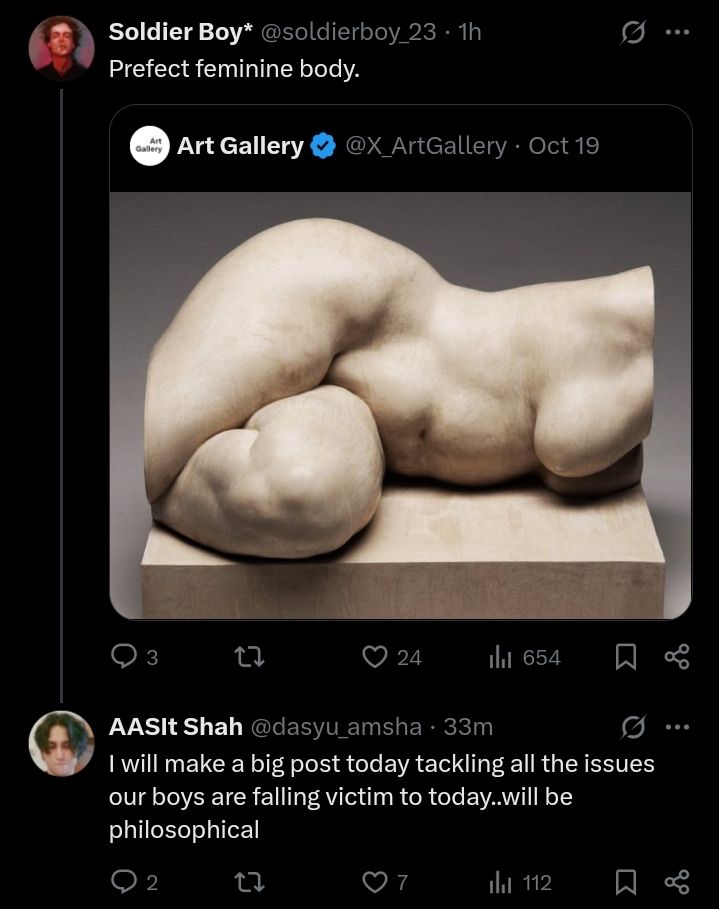Open AASIt Shah's profile avatar
The height and width of the screenshot is (909, 719).
coord(61,744)
